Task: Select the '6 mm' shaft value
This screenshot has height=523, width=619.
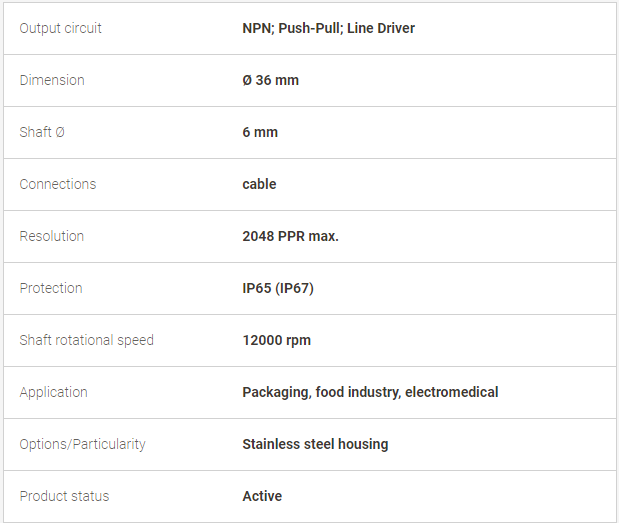Action: pyautogui.click(x=260, y=132)
